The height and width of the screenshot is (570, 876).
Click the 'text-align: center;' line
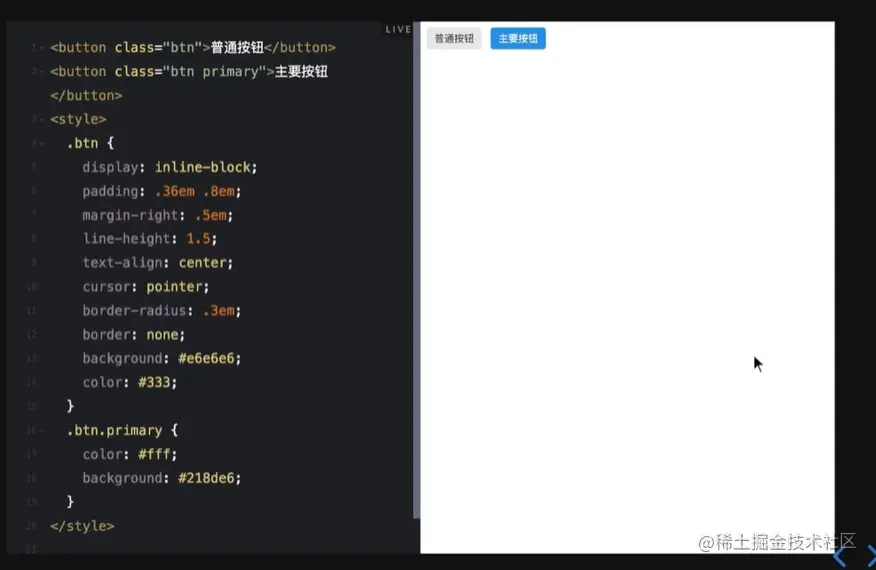tap(158, 263)
